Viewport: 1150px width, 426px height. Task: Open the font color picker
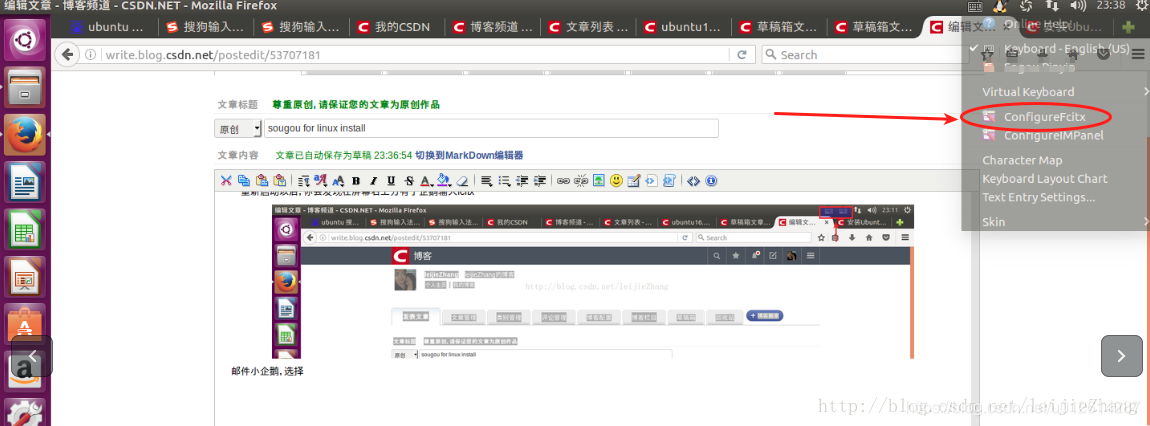click(426, 180)
